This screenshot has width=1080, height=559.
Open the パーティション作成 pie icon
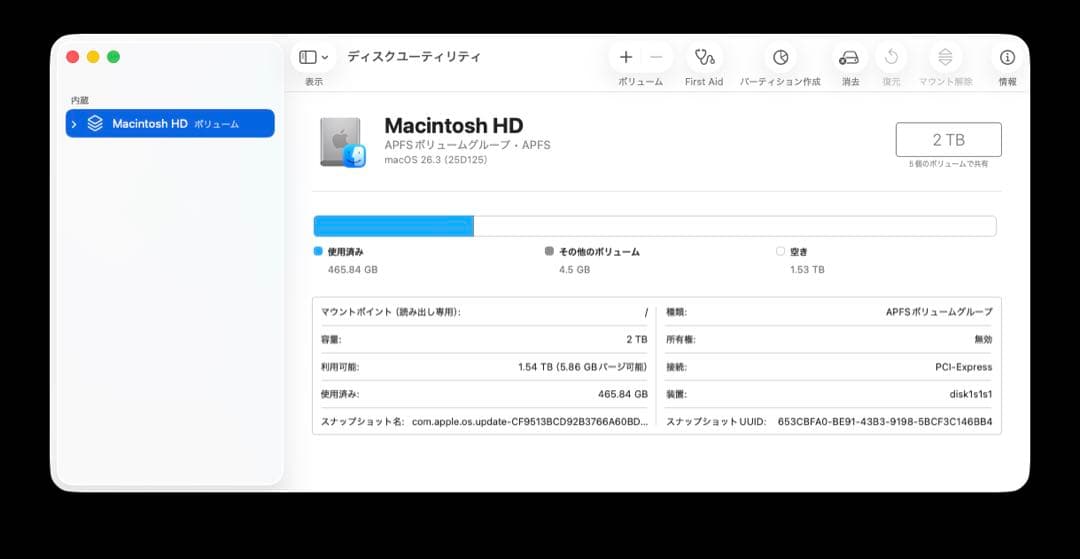tap(780, 57)
